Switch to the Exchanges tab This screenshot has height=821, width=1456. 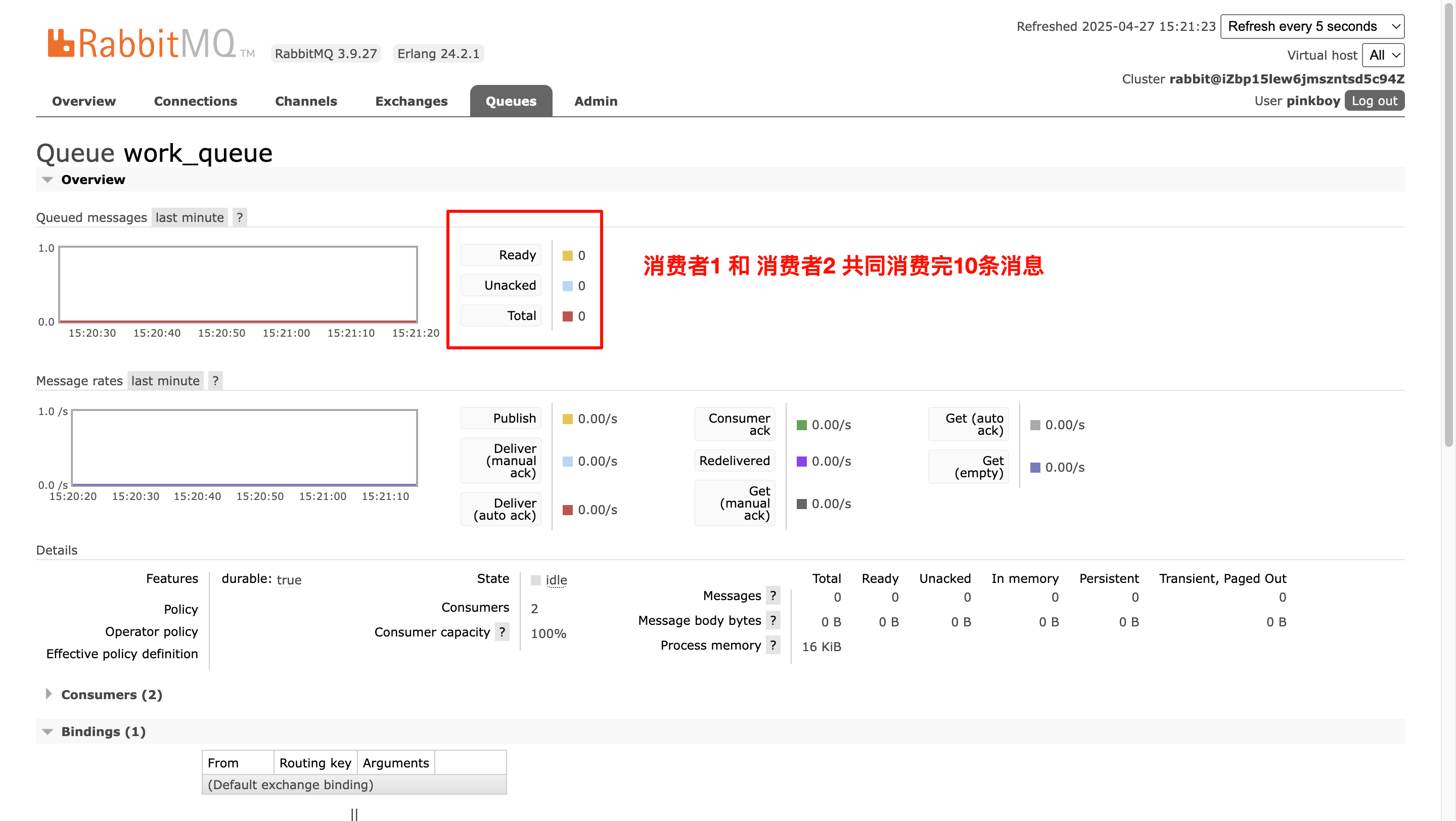pos(411,101)
